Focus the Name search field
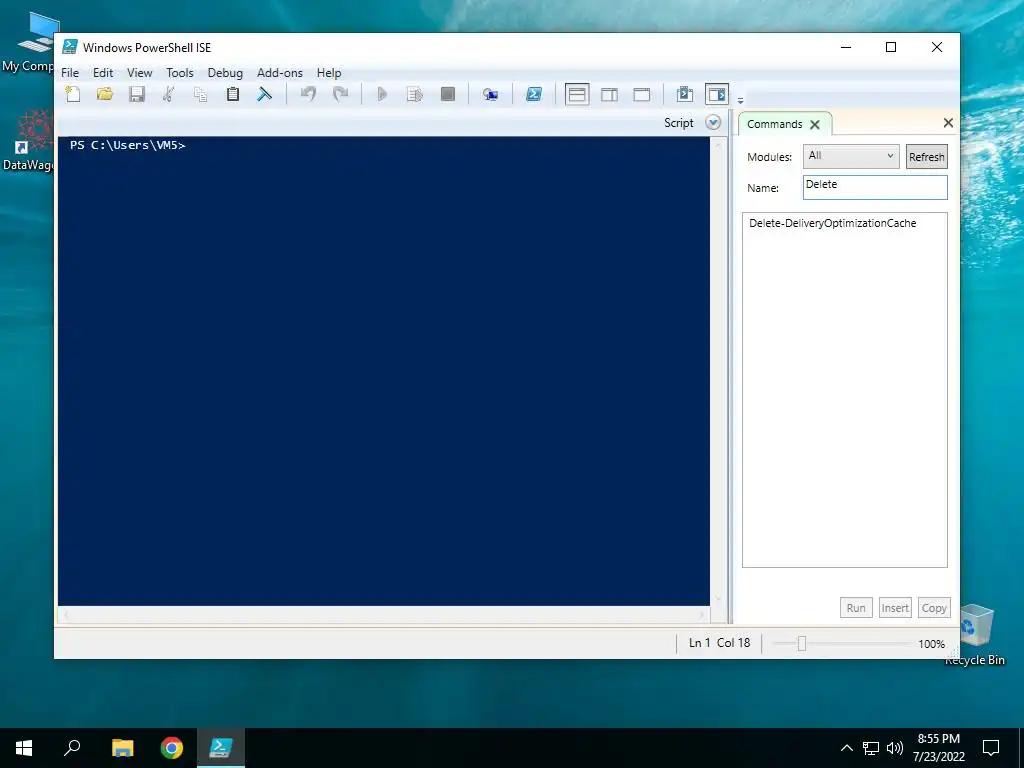 point(875,187)
